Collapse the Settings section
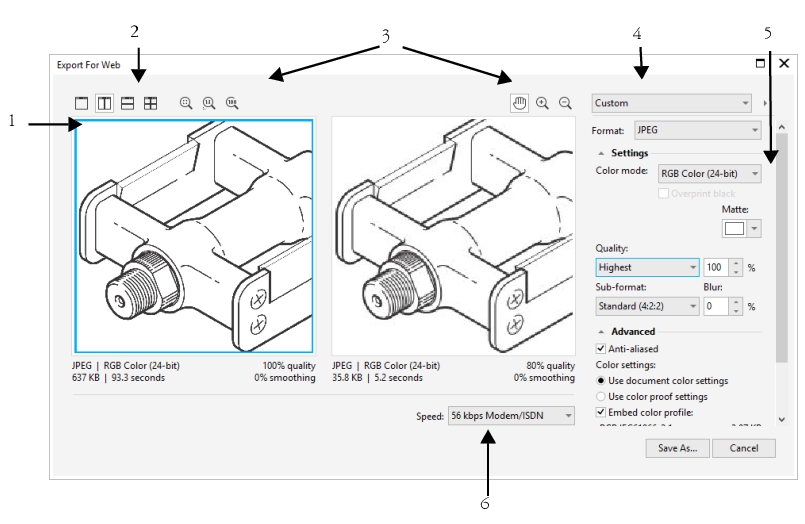 602,153
